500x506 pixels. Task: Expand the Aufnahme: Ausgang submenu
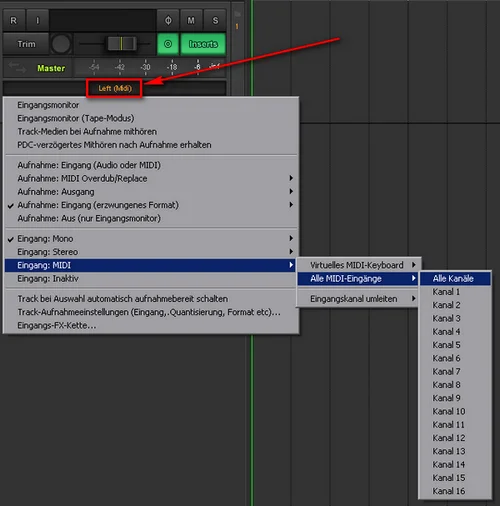tap(151, 192)
